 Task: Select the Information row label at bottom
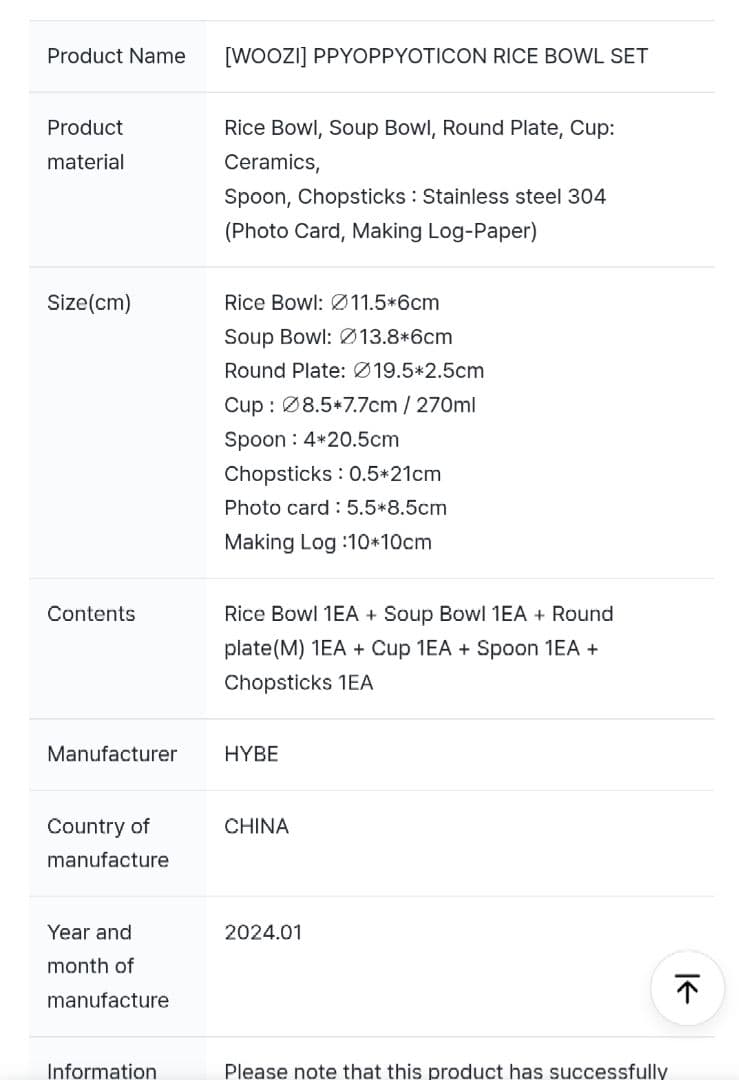102,1070
